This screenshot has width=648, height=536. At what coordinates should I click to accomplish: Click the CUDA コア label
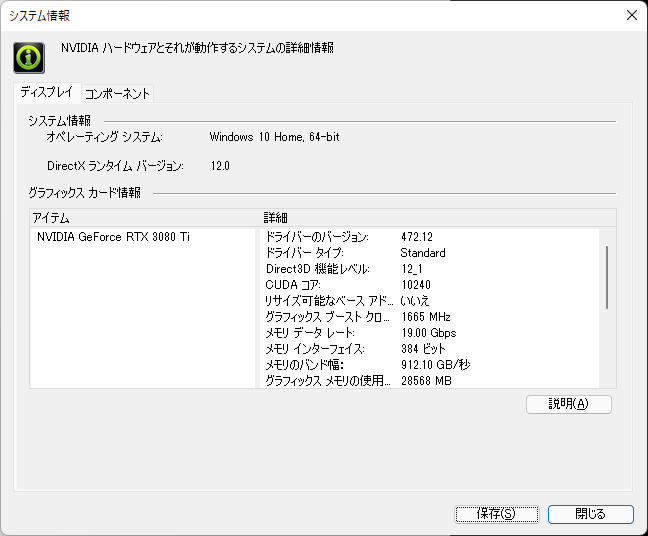pyautogui.click(x=293, y=285)
